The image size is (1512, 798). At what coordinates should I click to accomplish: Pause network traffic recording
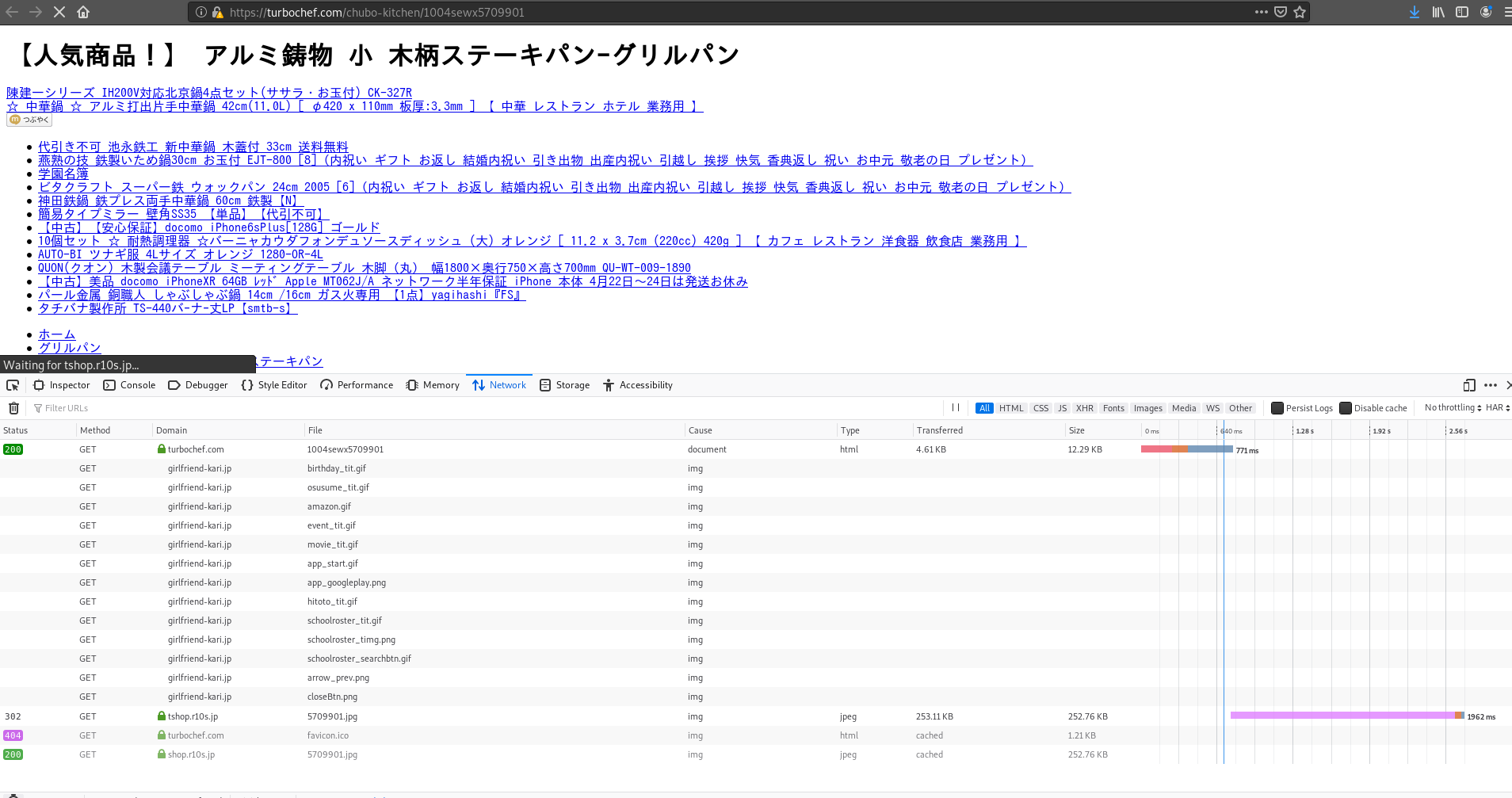(x=955, y=407)
